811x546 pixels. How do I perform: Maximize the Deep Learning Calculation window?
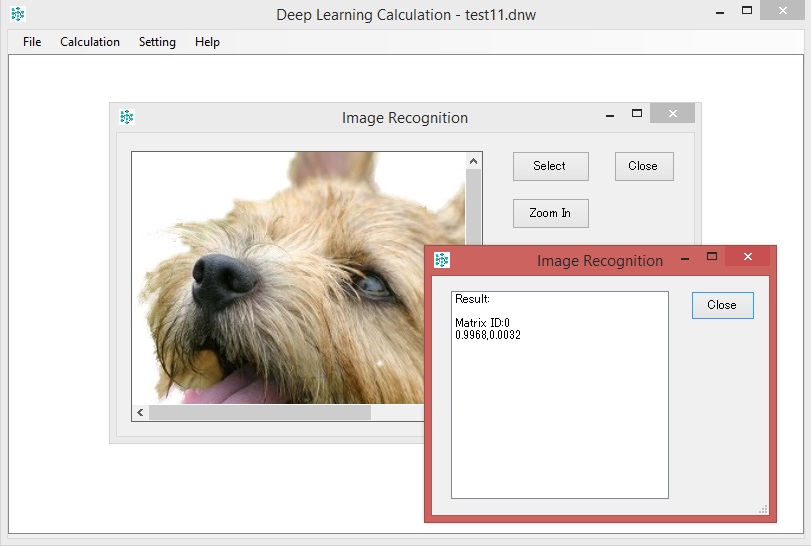tap(746, 10)
